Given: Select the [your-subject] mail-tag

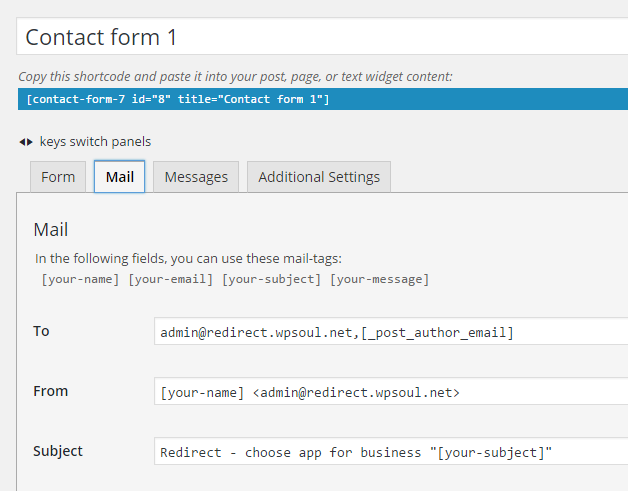Looking at the screenshot, I should pos(271,279).
